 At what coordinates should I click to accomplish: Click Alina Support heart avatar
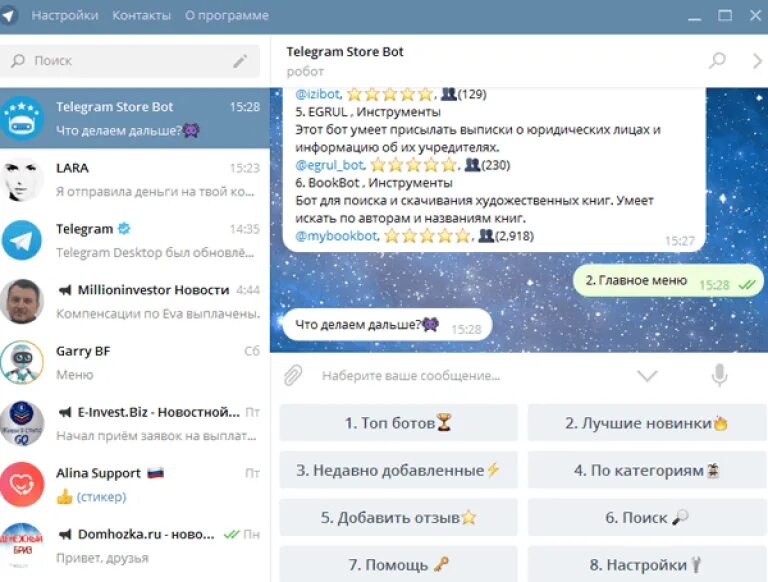tap(22, 485)
